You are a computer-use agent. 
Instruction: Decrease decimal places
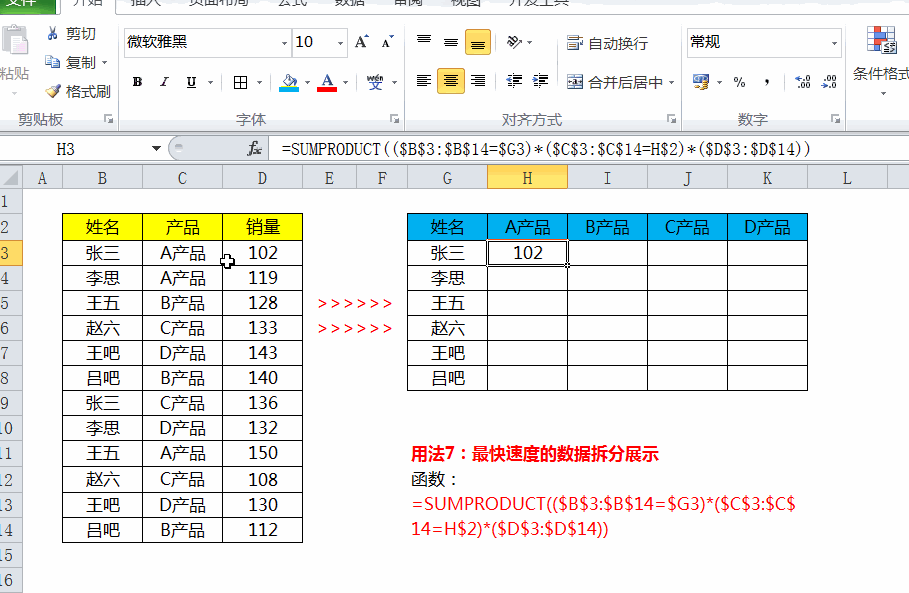830,82
